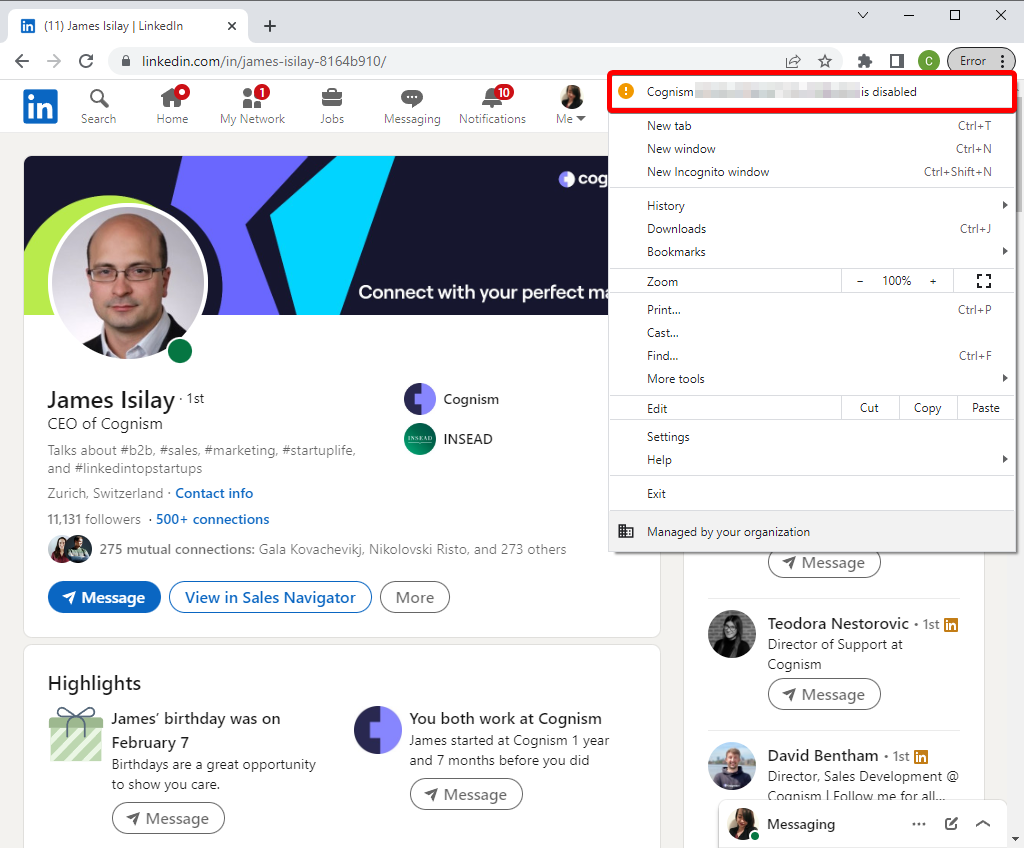Image resolution: width=1024 pixels, height=848 pixels.
Task: Open David Bentham's profile name
Action: [x=823, y=756]
